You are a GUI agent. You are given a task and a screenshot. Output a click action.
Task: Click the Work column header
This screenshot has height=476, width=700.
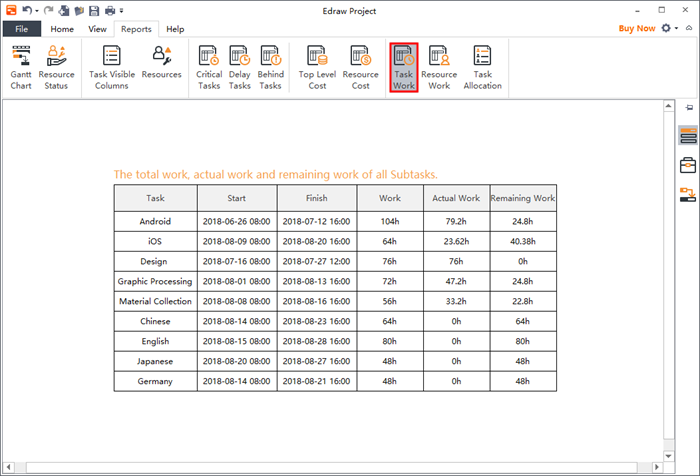[x=390, y=198]
